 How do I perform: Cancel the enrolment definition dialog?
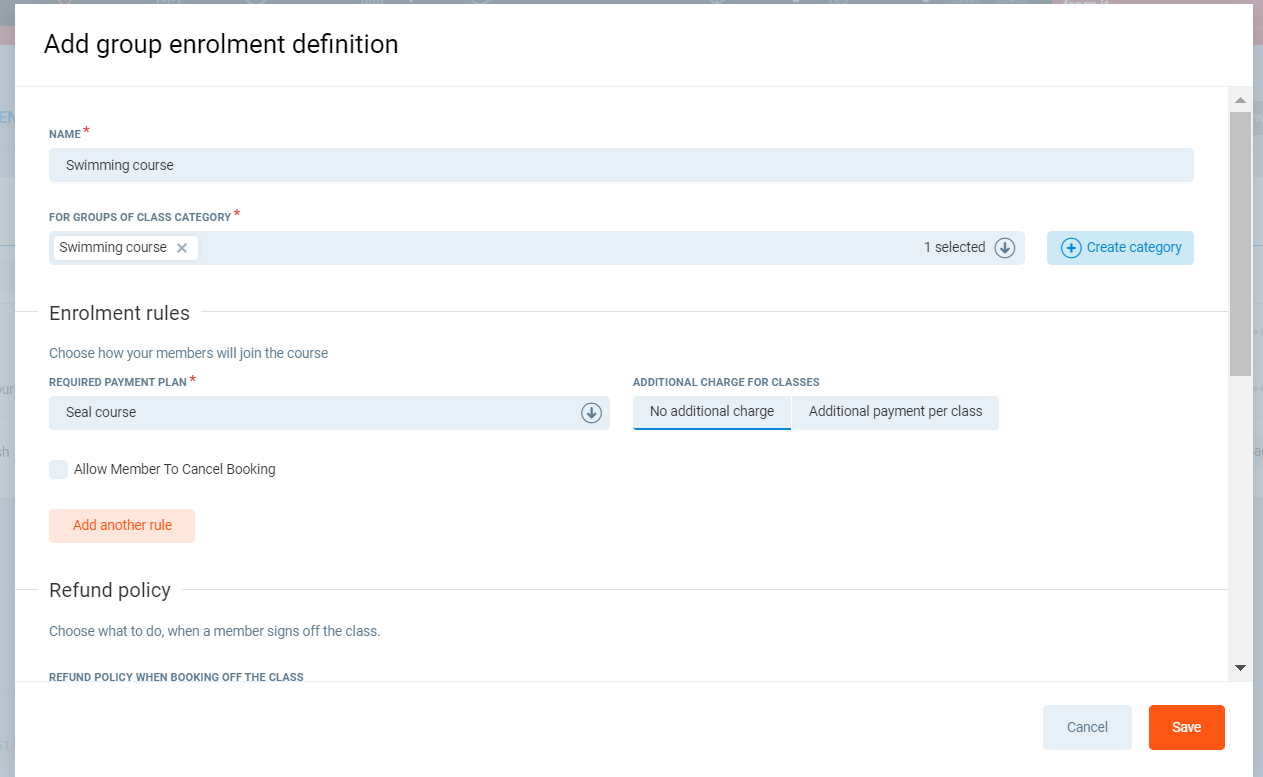1087,727
